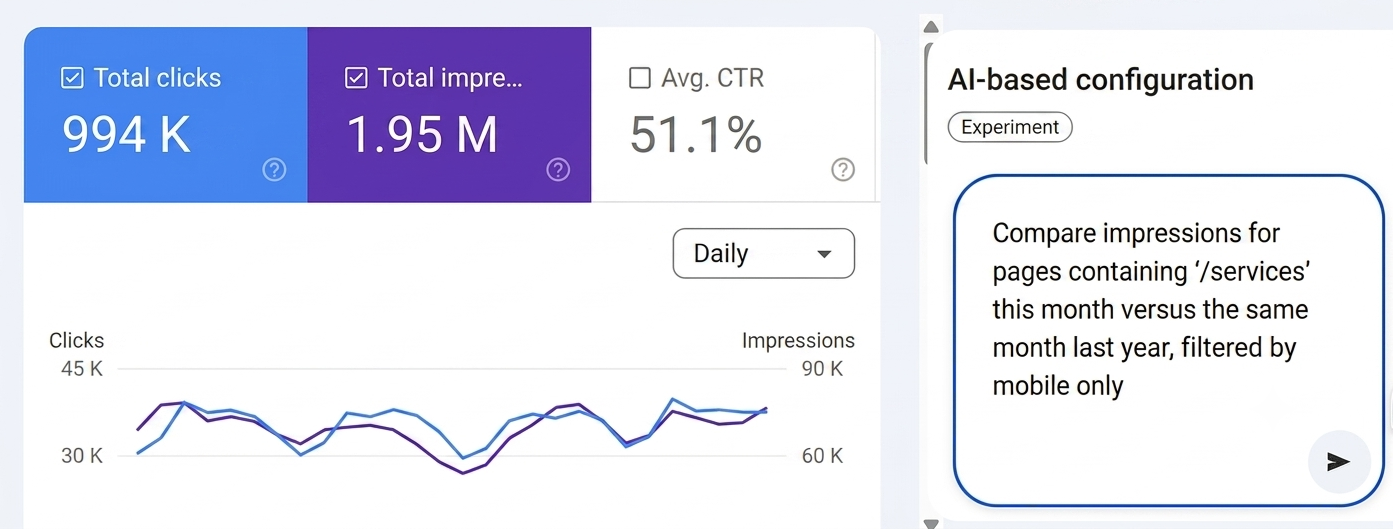
Task: Click the Impressions axis label
Action: coord(798,340)
